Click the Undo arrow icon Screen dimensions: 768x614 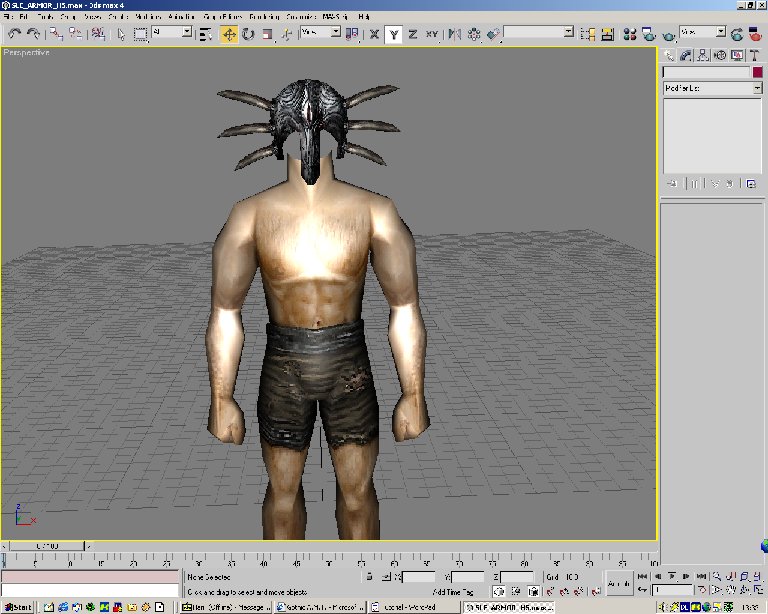coord(14,34)
